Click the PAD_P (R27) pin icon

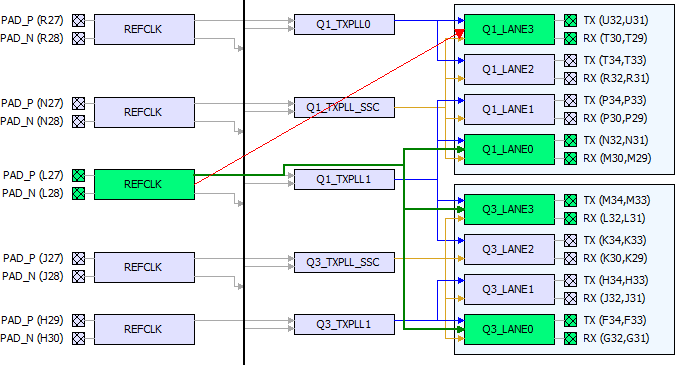[78, 20]
